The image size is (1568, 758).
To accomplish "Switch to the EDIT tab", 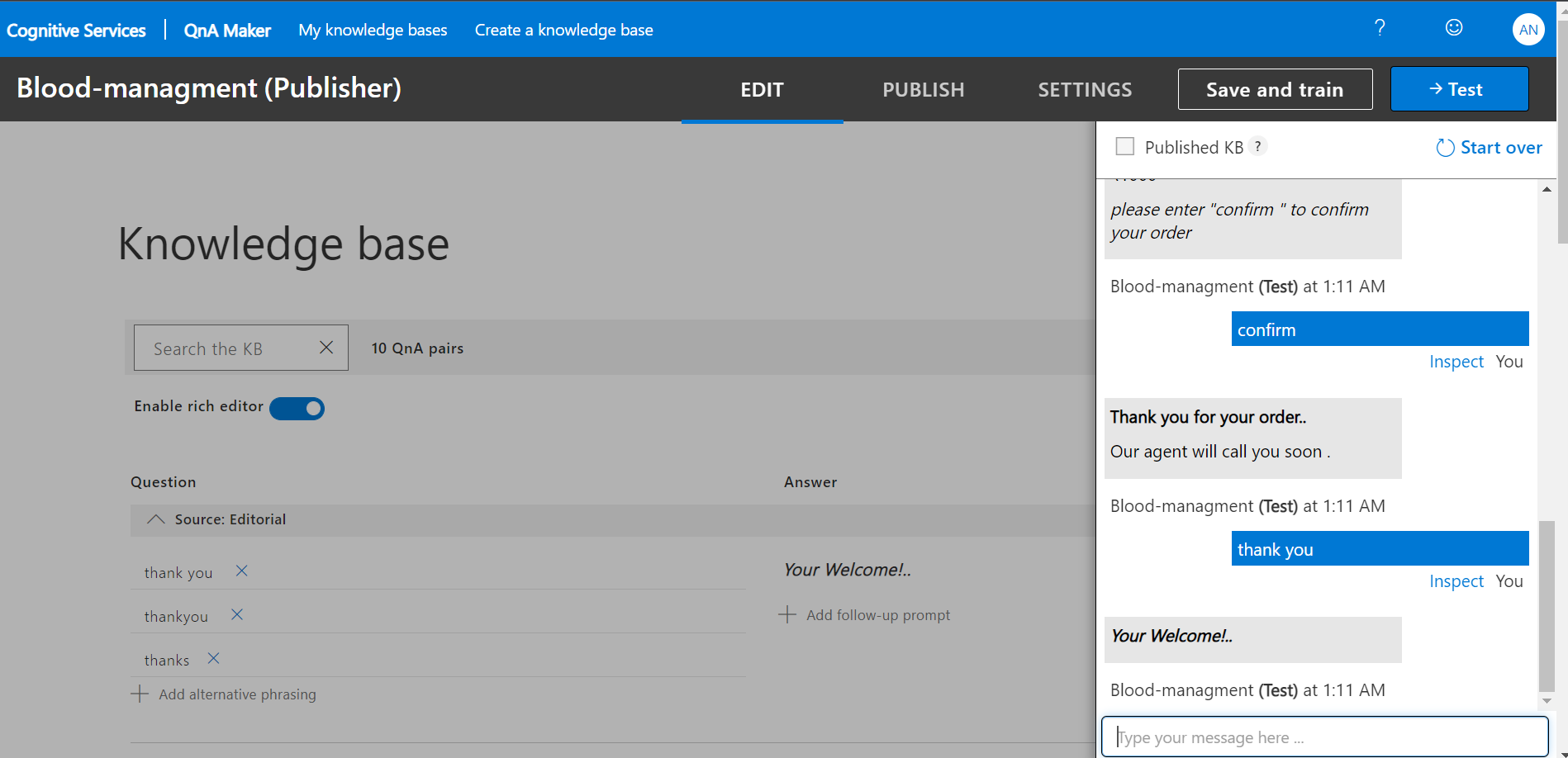I will pyautogui.click(x=762, y=90).
